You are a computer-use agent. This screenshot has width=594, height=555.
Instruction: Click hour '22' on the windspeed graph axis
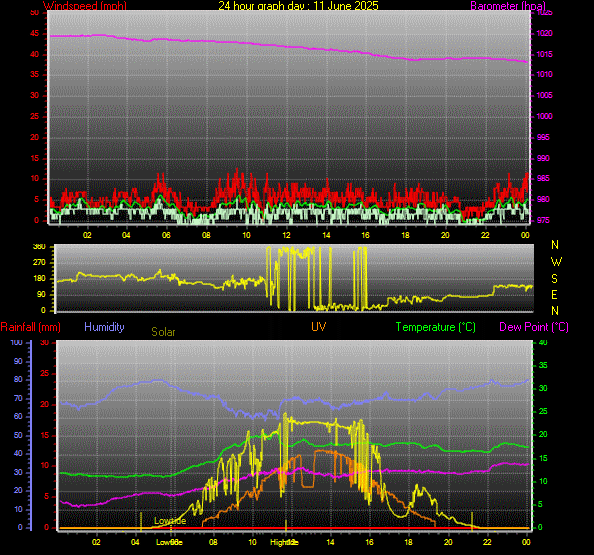pyautogui.click(x=485, y=235)
